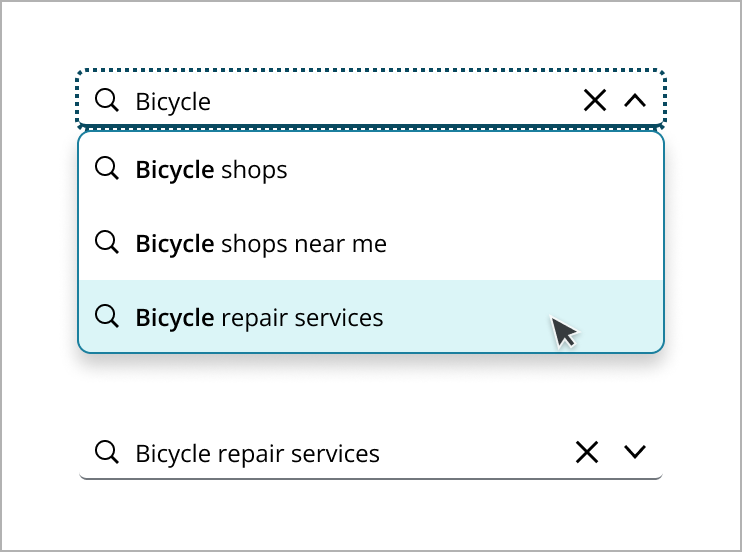Image resolution: width=742 pixels, height=552 pixels.
Task: Click the search icon in the bottom Bicycle repair services field
Action: pos(106,453)
